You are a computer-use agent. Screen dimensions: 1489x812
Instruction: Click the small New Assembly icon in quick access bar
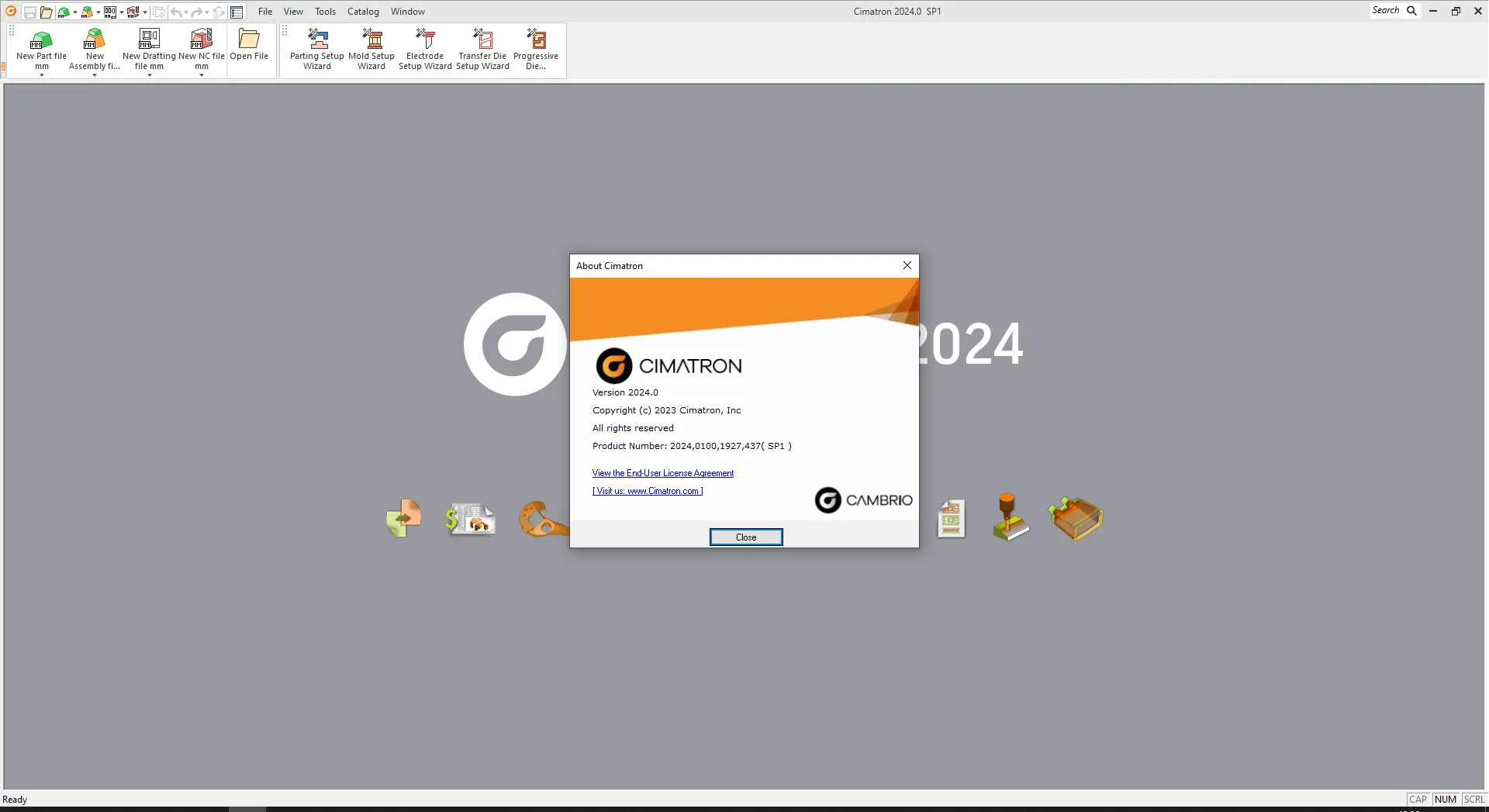pyautogui.click(x=87, y=12)
